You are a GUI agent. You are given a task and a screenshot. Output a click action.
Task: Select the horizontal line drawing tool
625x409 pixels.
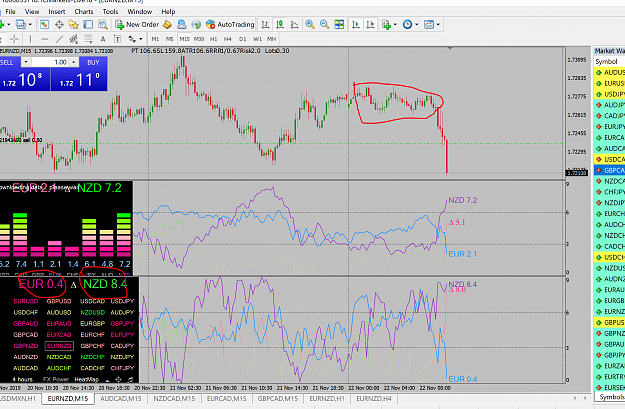[45, 39]
